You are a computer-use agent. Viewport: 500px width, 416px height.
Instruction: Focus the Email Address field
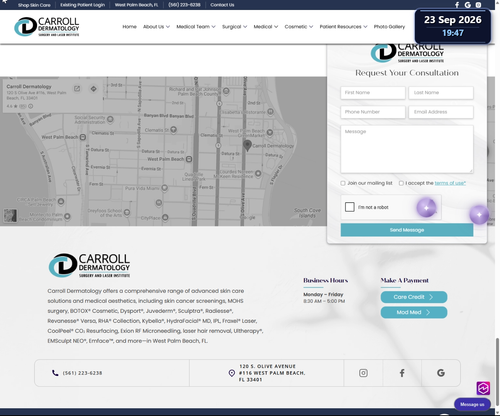click(x=441, y=112)
